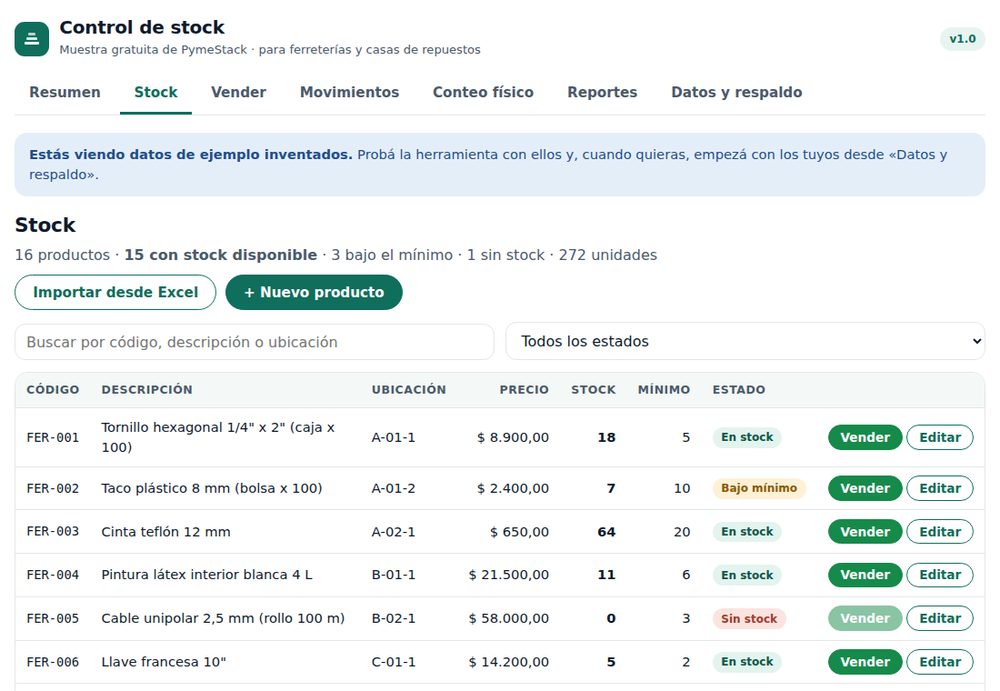Click the En stock badge for FER-001
Viewport: 1000px width, 691px height.
click(x=747, y=438)
